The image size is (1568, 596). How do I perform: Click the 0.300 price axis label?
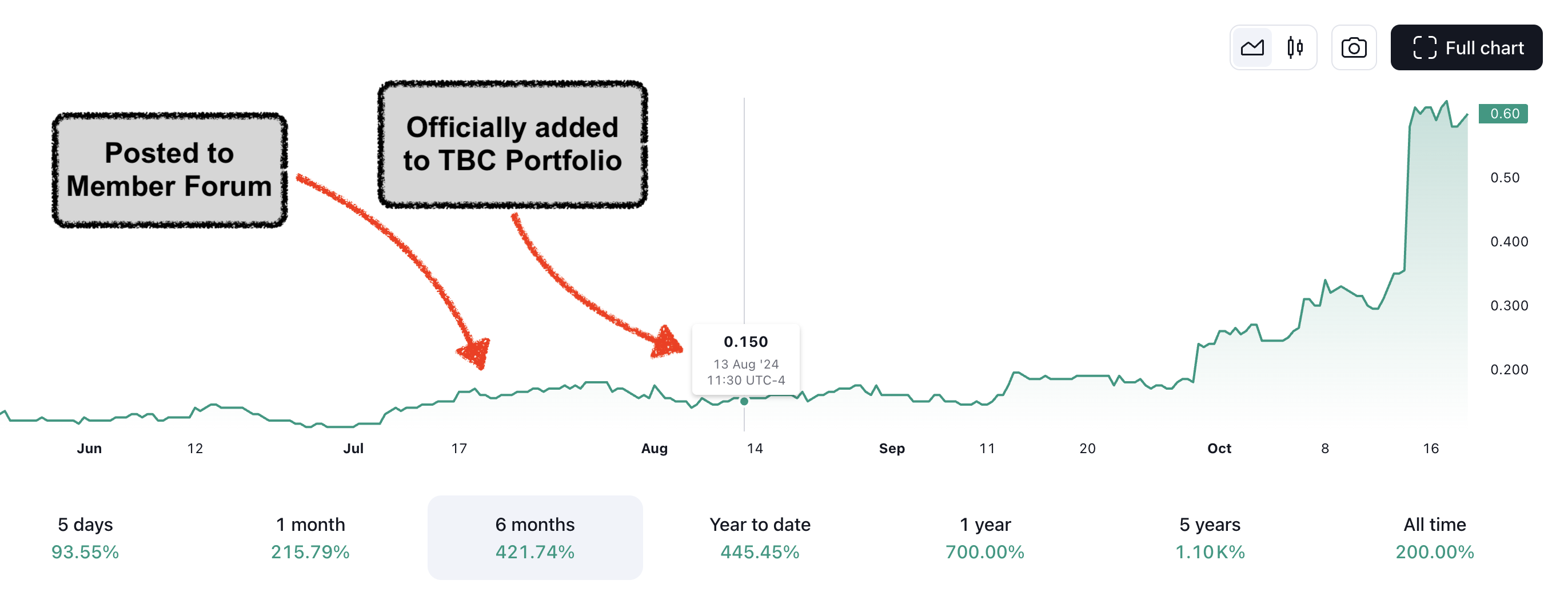[1509, 306]
